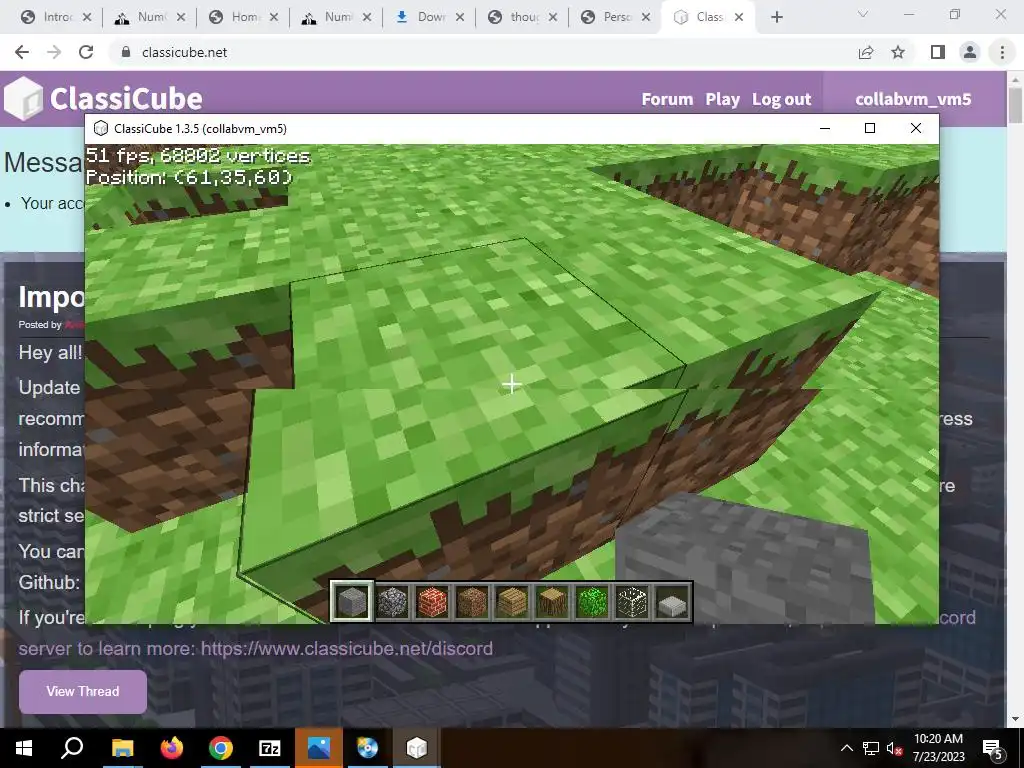Open 7-Zip from the taskbar
The height and width of the screenshot is (768, 1024).
(x=270, y=748)
